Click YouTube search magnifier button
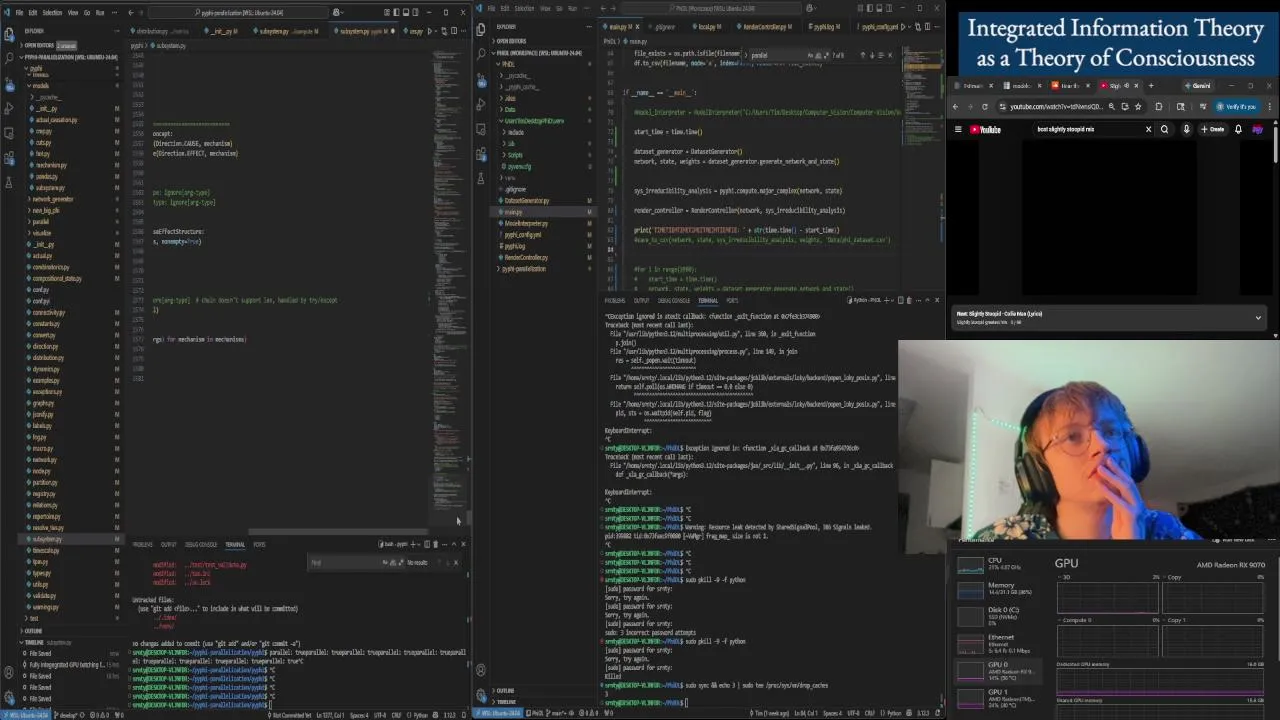This screenshot has width=1280, height=720. pyautogui.click(x=1164, y=129)
